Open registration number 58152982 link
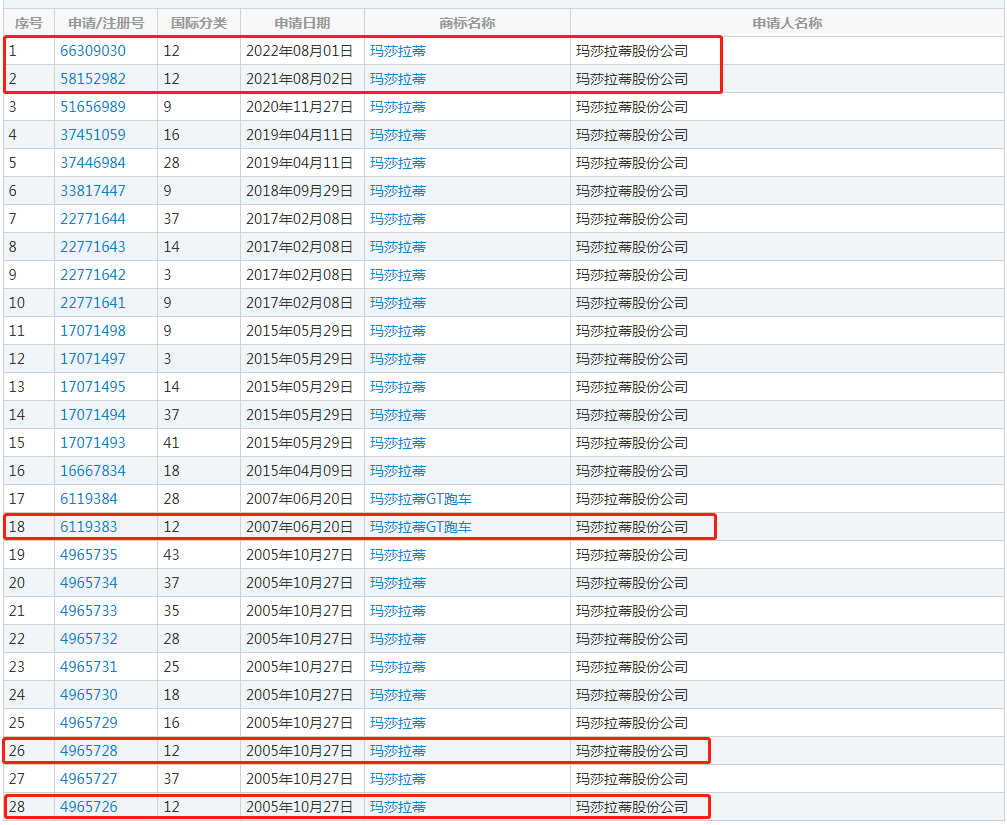This screenshot has width=1007, height=825. (93, 79)
